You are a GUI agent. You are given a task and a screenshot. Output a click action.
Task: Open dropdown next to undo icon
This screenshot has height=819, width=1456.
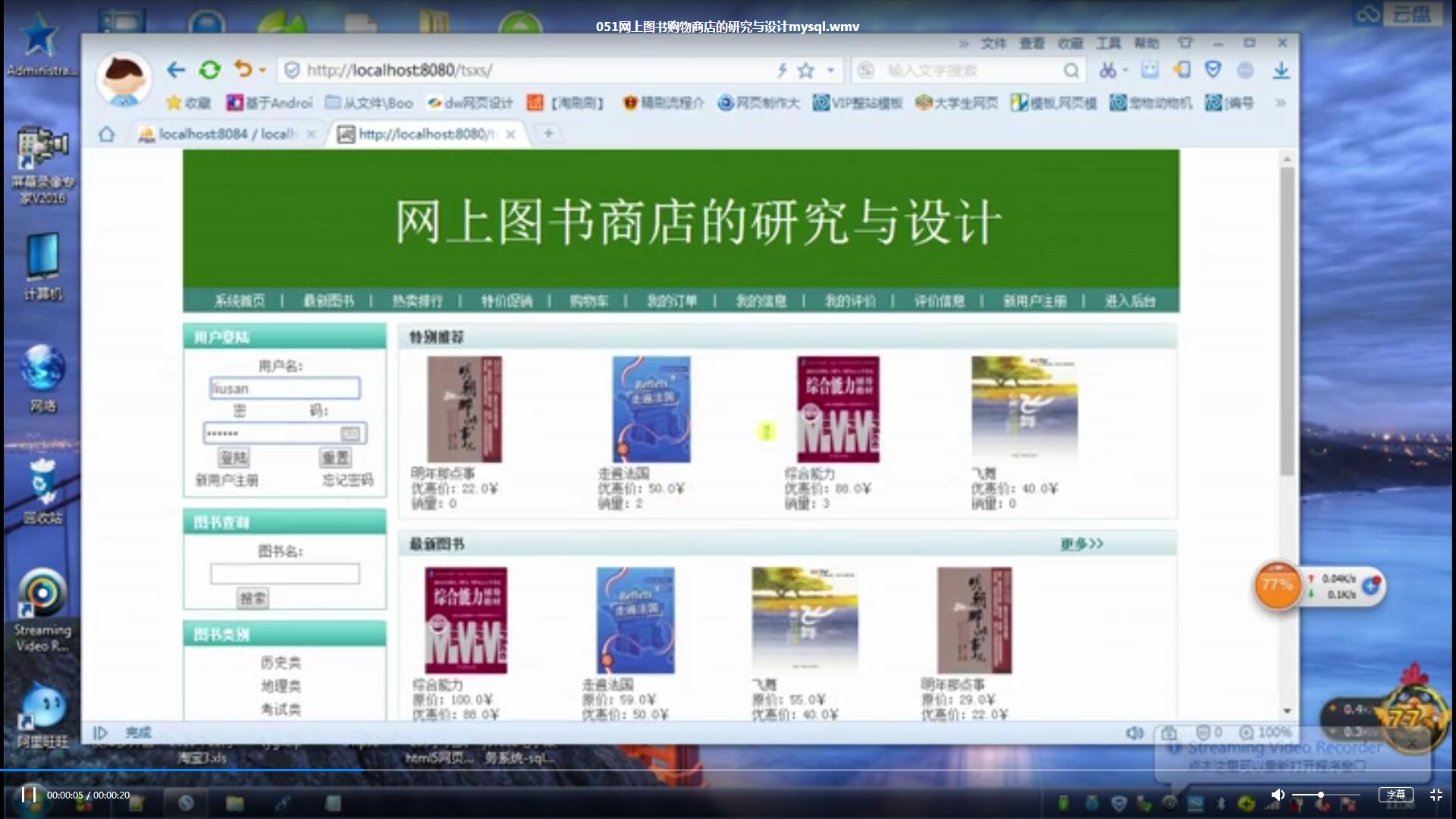click(x=262, y=70)
